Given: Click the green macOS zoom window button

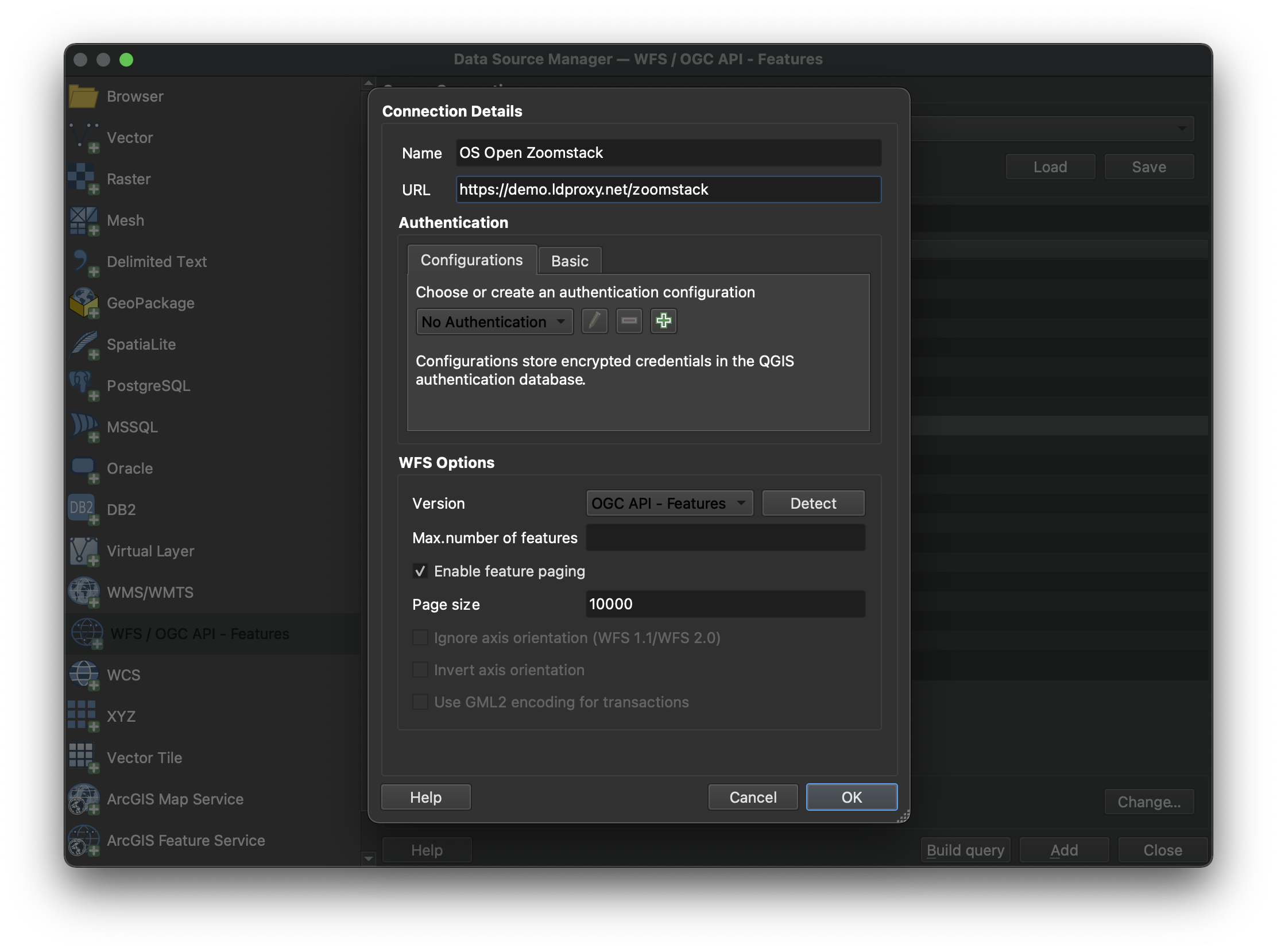Looking at the screenshot, I should click(126, 59).
